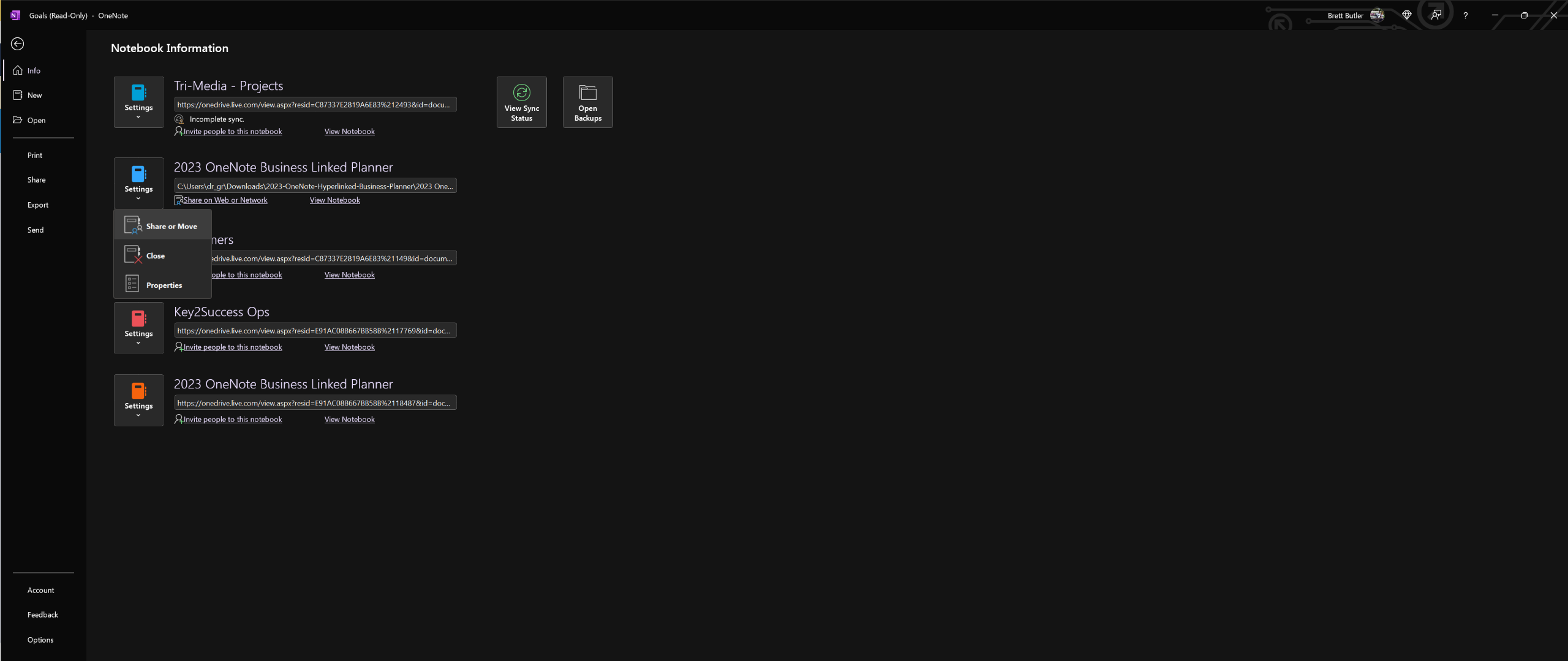The height and width of the screenshot is (661, 1568).
Task: Click the help question mark icon
Action: coord(1465,15)
